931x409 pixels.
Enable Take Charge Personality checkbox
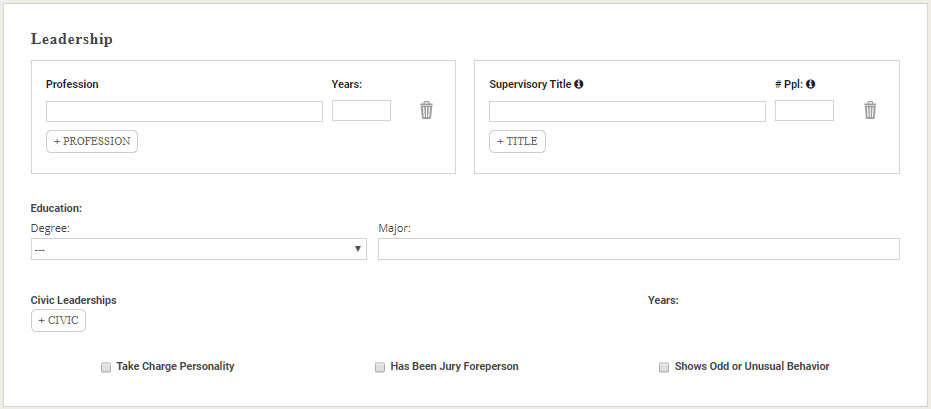coord(106,367)
